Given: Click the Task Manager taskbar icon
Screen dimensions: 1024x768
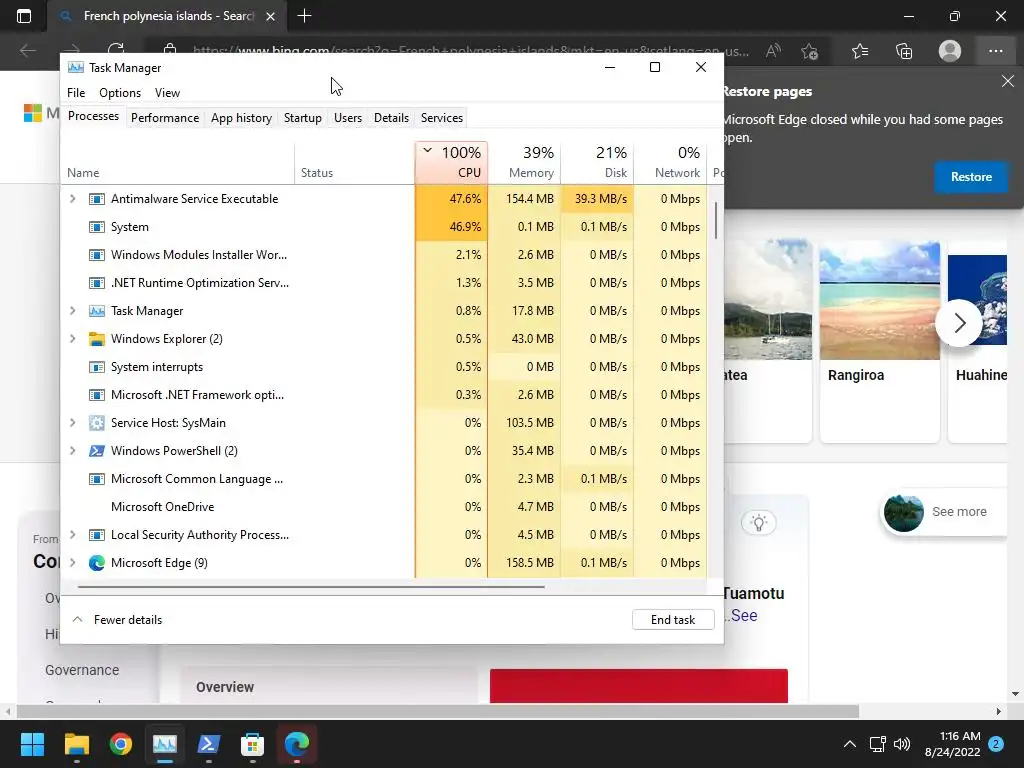Looking at the screenshot, I should click(x=165, y=744).
